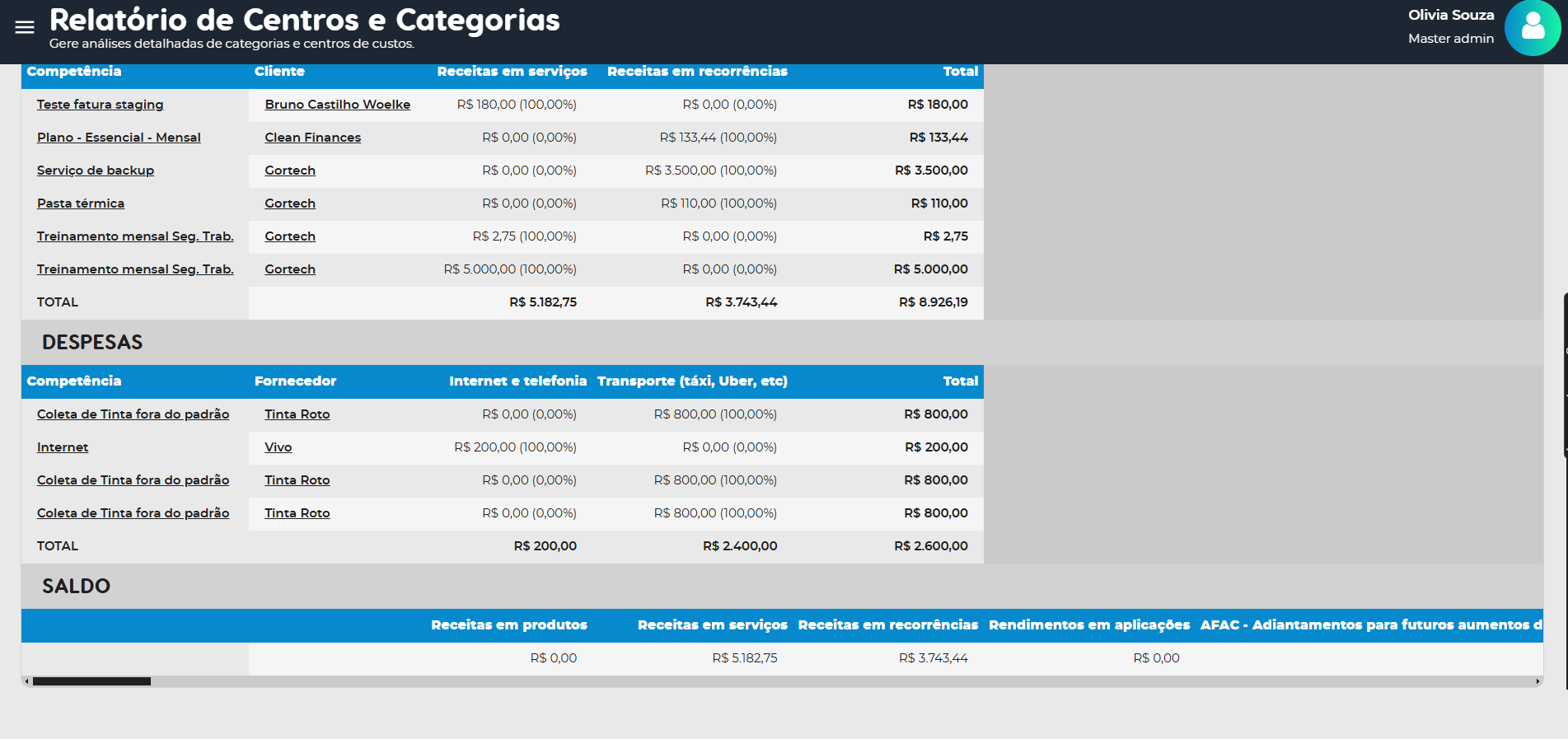Click Tinta Roto in first expense row
The image size is (1568, 739).
[x=297, y=414]
